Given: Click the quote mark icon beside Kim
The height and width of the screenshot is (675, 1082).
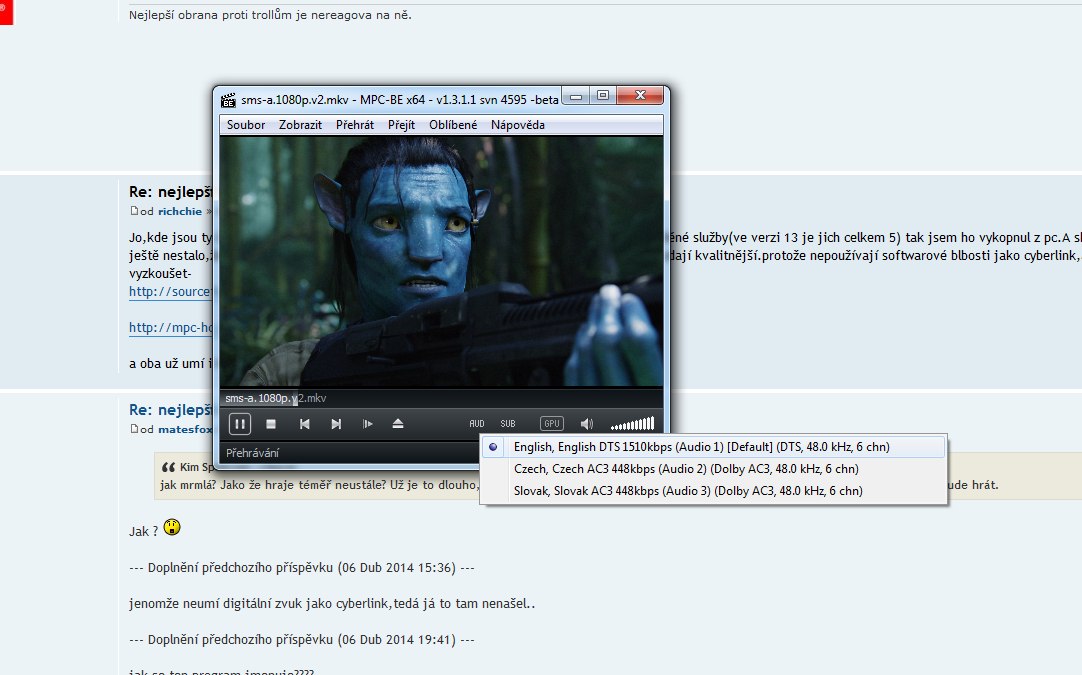Looking at the screenshot, I should [168, 467].
